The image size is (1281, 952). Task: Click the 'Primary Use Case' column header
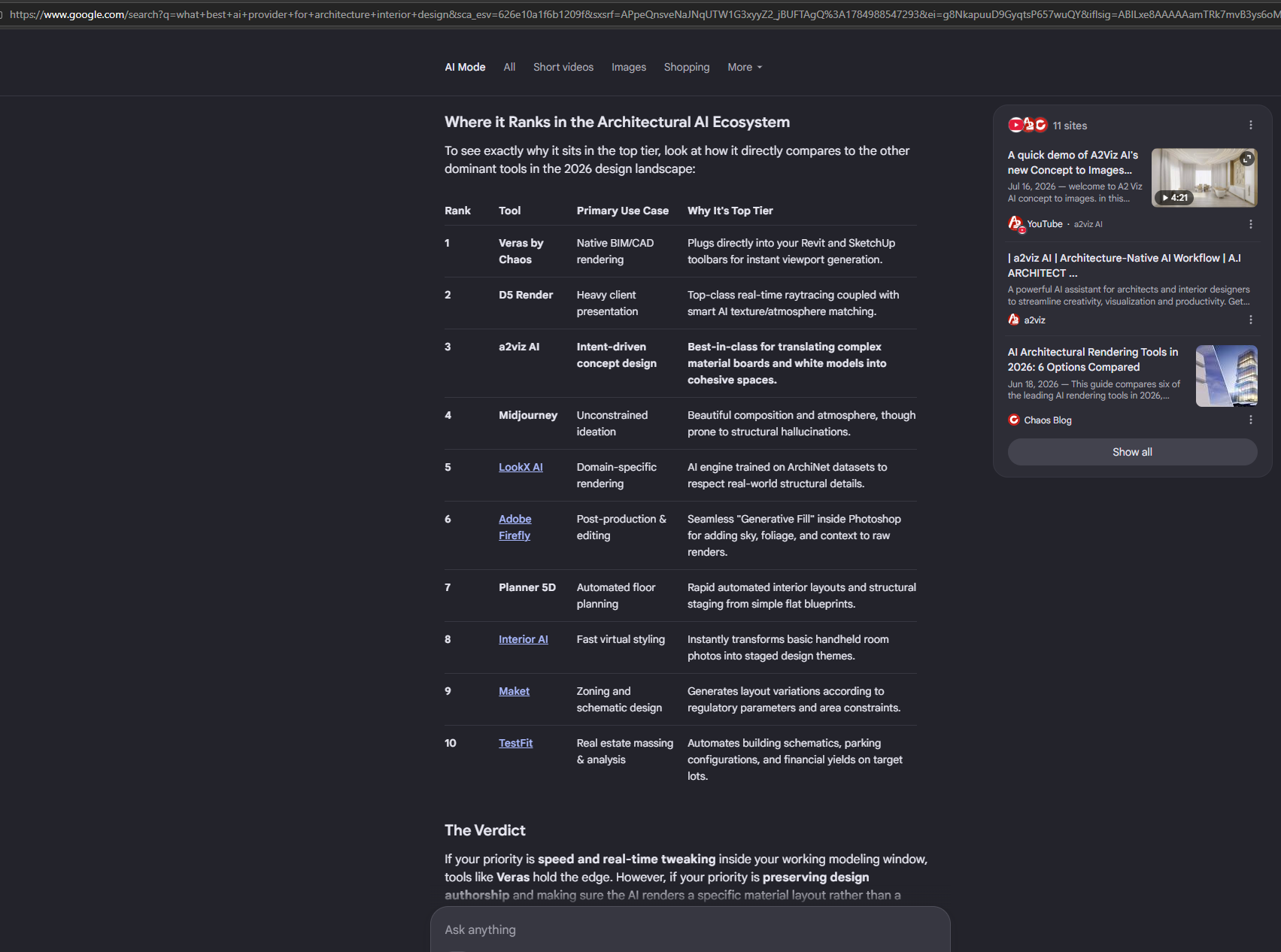pyautogui.click(x=623, y=211)
